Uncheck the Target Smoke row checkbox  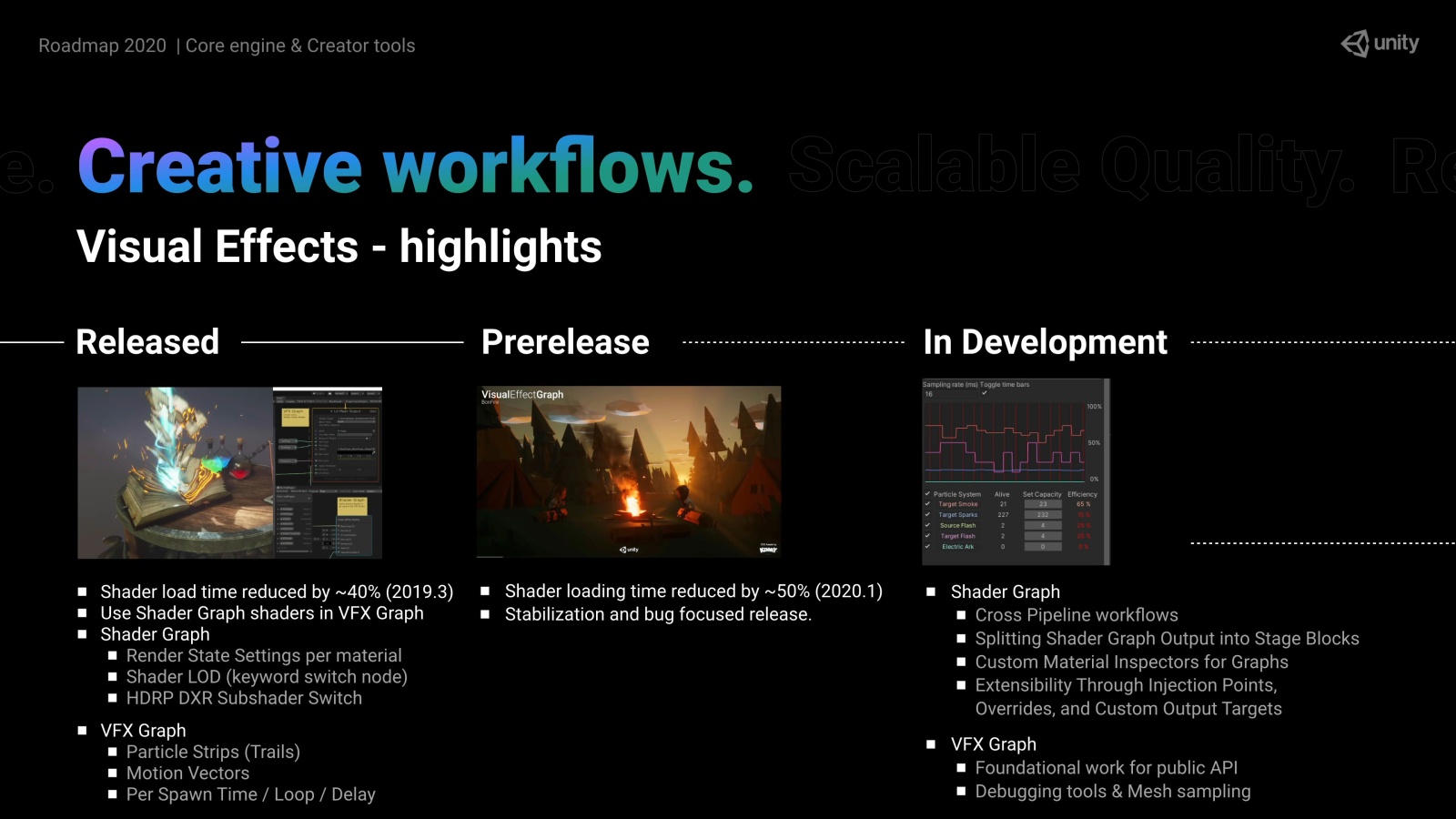pyautogui.click(x=927, y=504)
